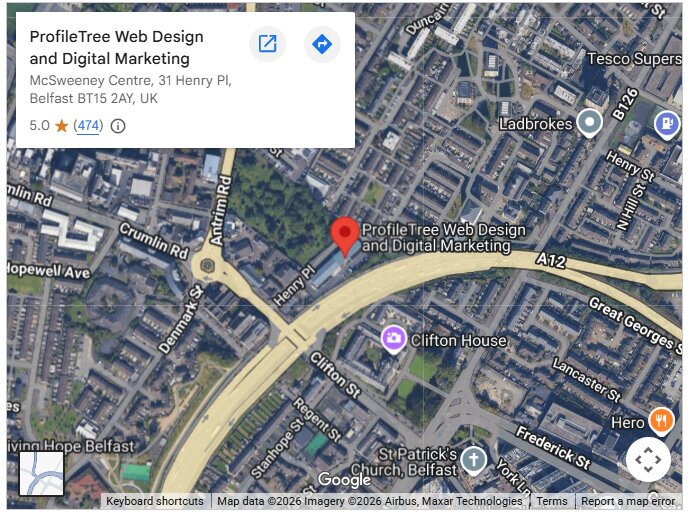The height and width of the screenshot is (512, 690).
Task: Select the Ladbrokes map pin
Action: pyautogui.click(x=590, y=123)
